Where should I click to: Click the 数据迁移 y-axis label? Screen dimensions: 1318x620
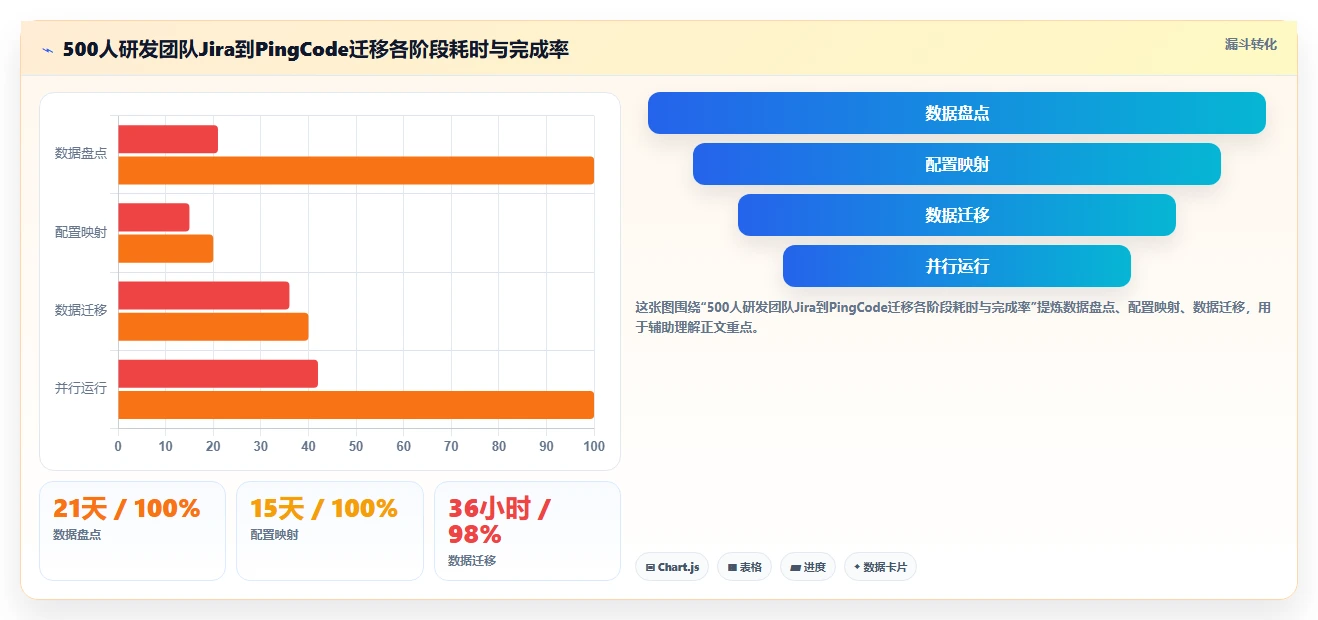[81, 310]
